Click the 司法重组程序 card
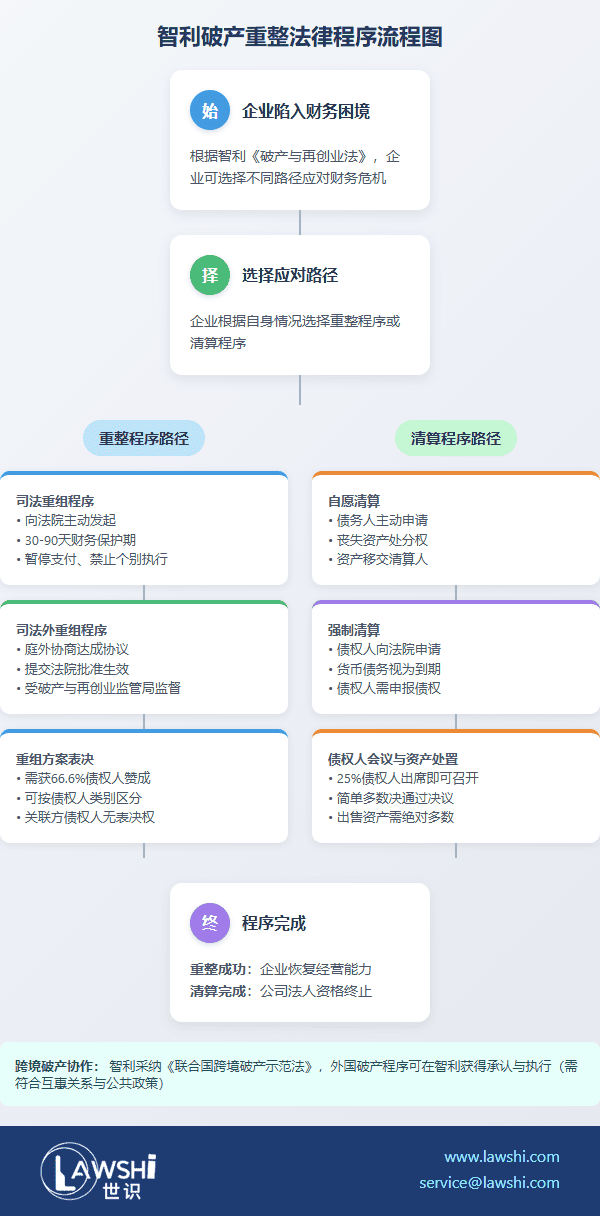The height and width of the screenshot is (1216, 600). [144, 529]
